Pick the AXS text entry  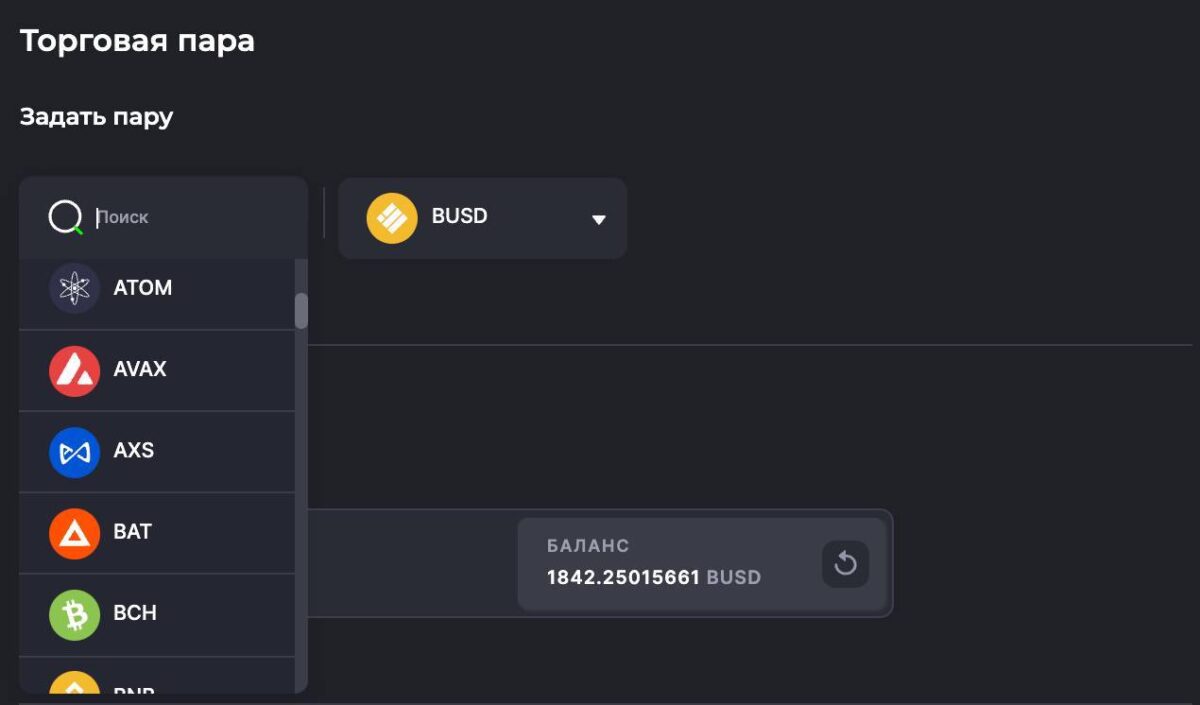(134, 450)
